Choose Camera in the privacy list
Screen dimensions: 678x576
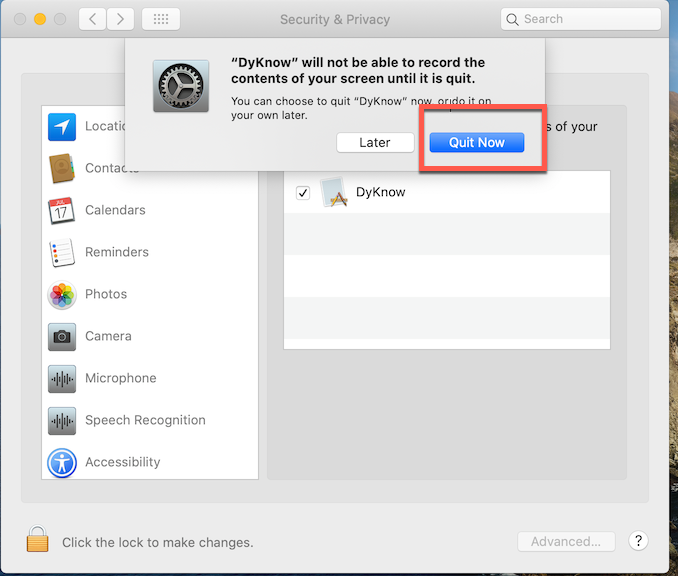pyautogui.click(x=108, y=336)
